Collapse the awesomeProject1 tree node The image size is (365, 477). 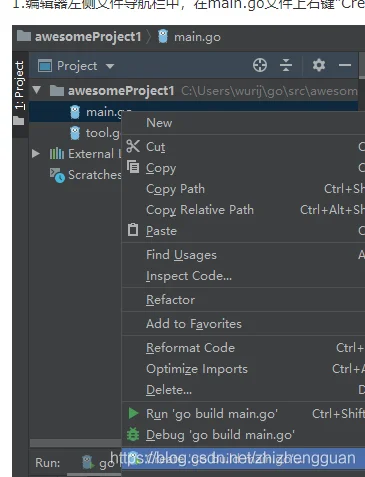coord(37,90)
